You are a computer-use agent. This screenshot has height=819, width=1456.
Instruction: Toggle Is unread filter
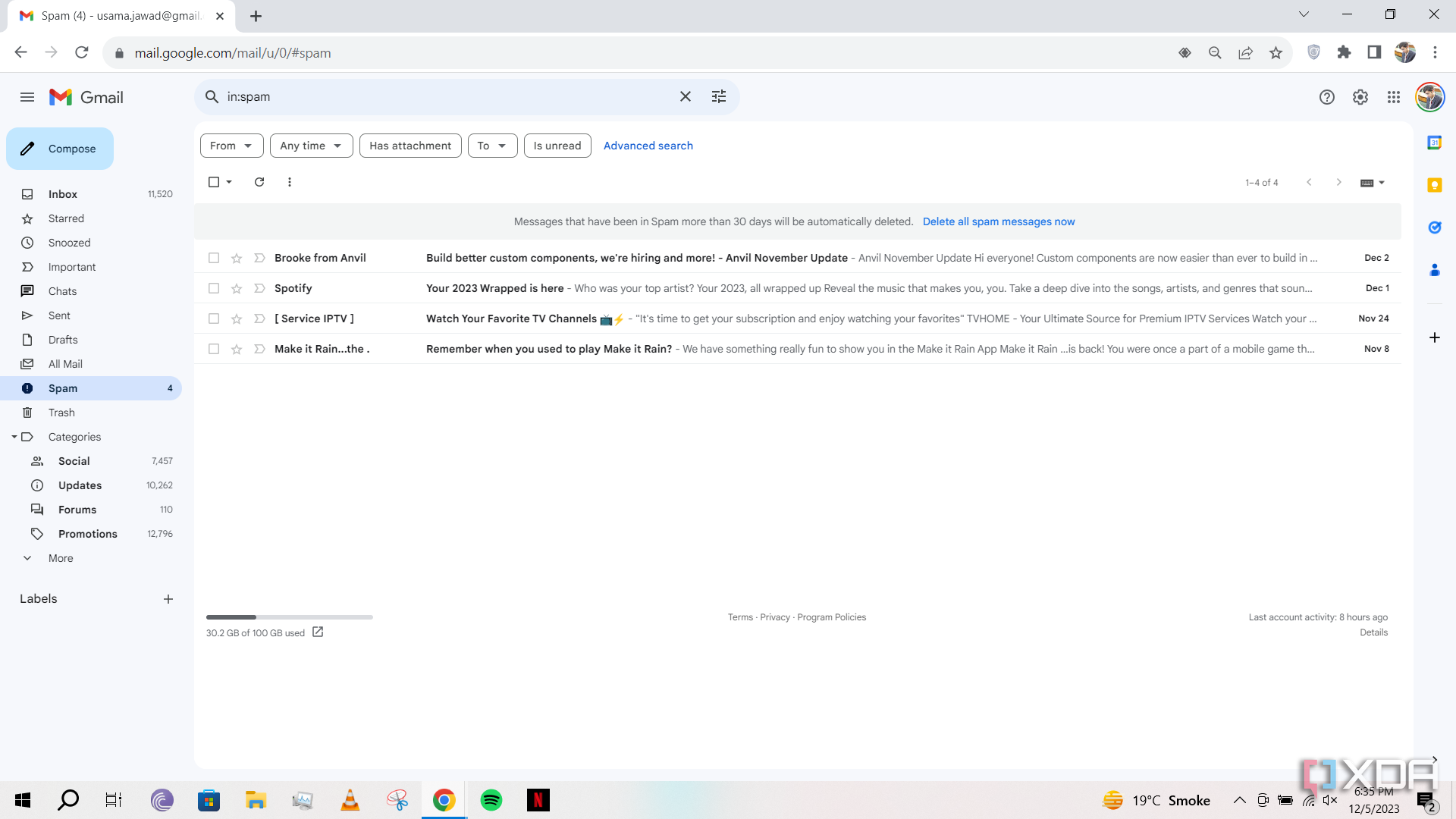coord(557,146)
